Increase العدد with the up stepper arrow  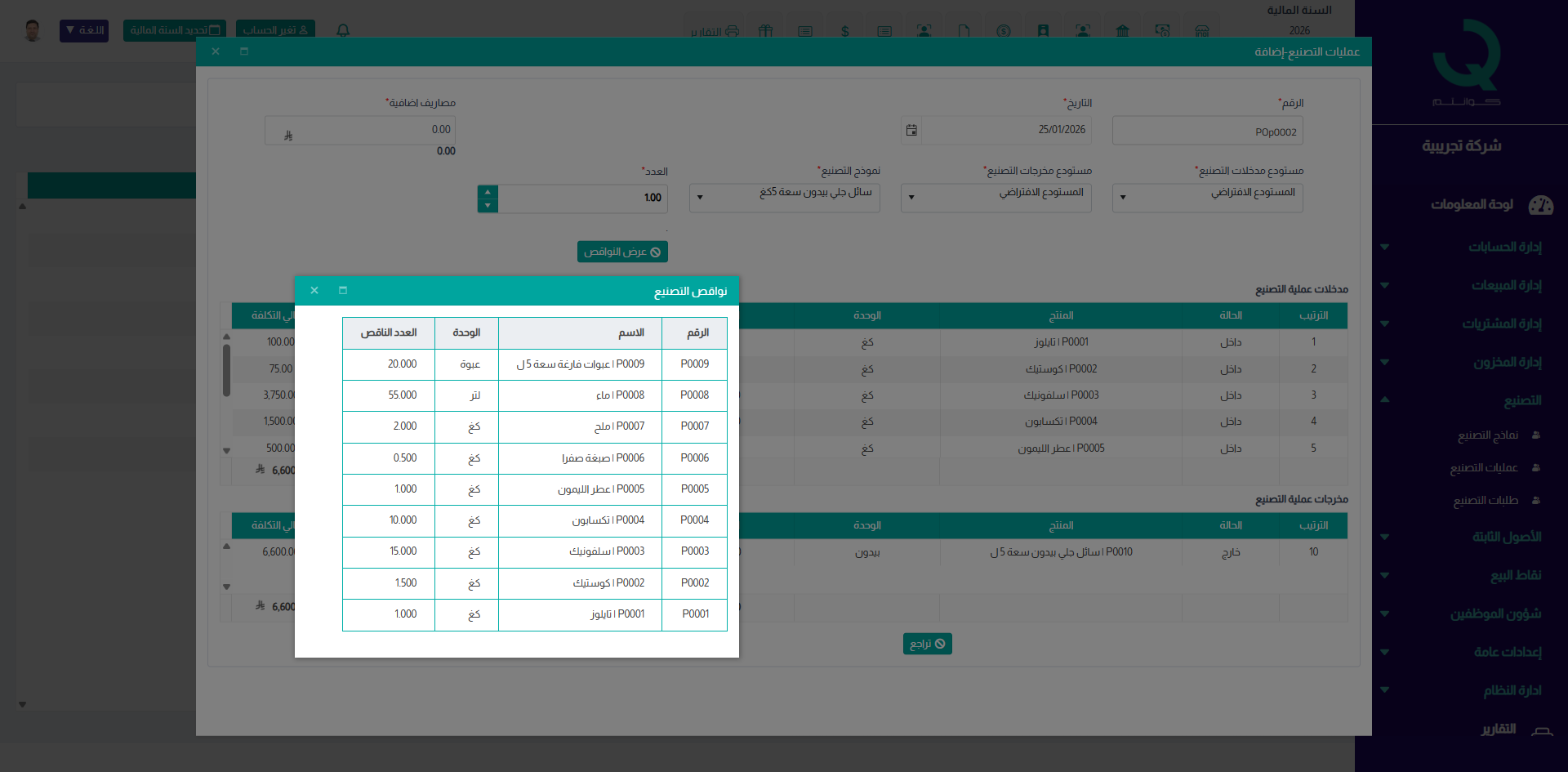[488, 192]
